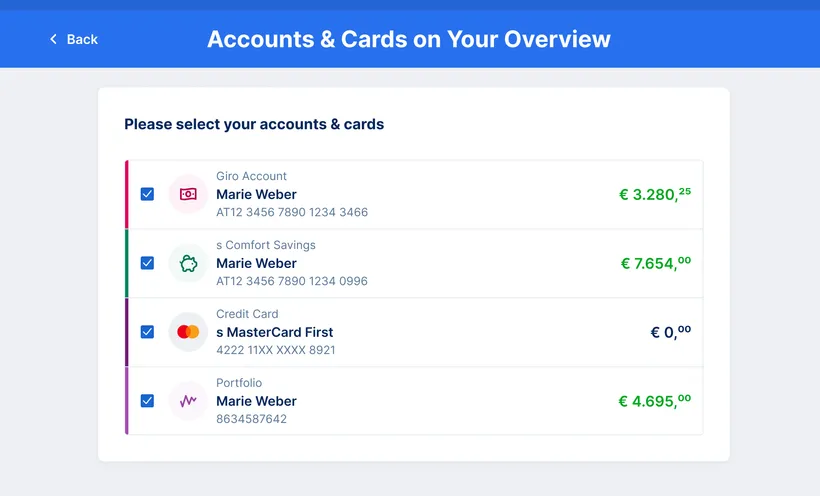Uncheck the Giro Account checkbox
The height and width of the screenshot is (496, 820).
(147, 194)
